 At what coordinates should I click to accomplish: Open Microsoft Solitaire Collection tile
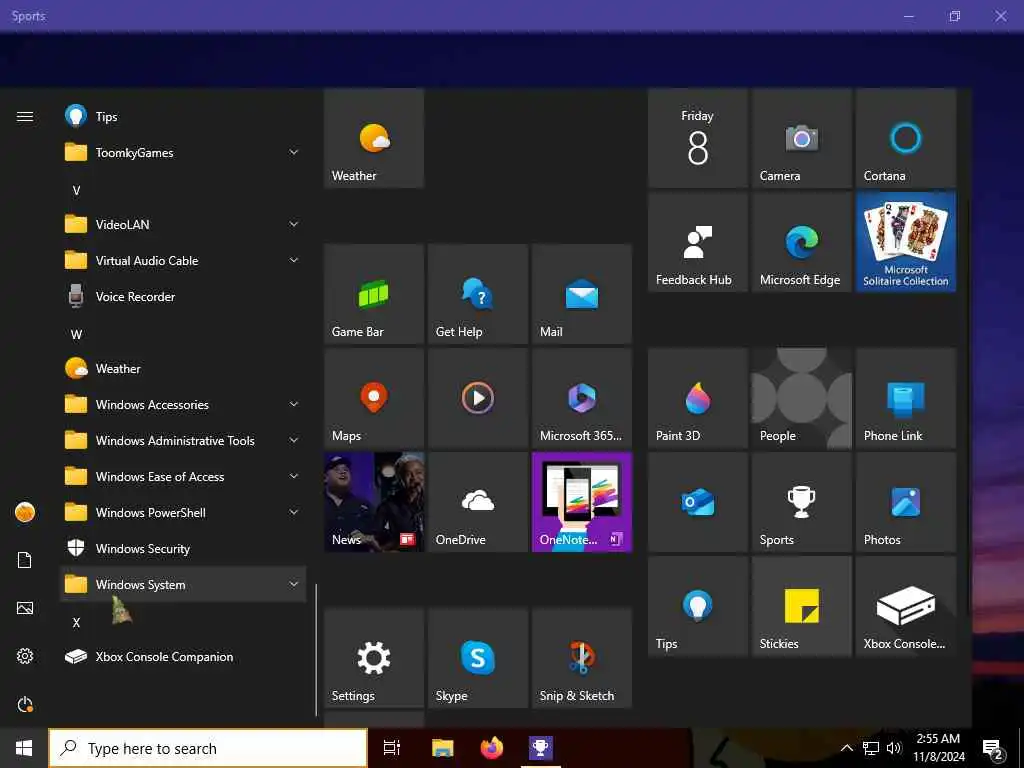click(x=906, y=242)
